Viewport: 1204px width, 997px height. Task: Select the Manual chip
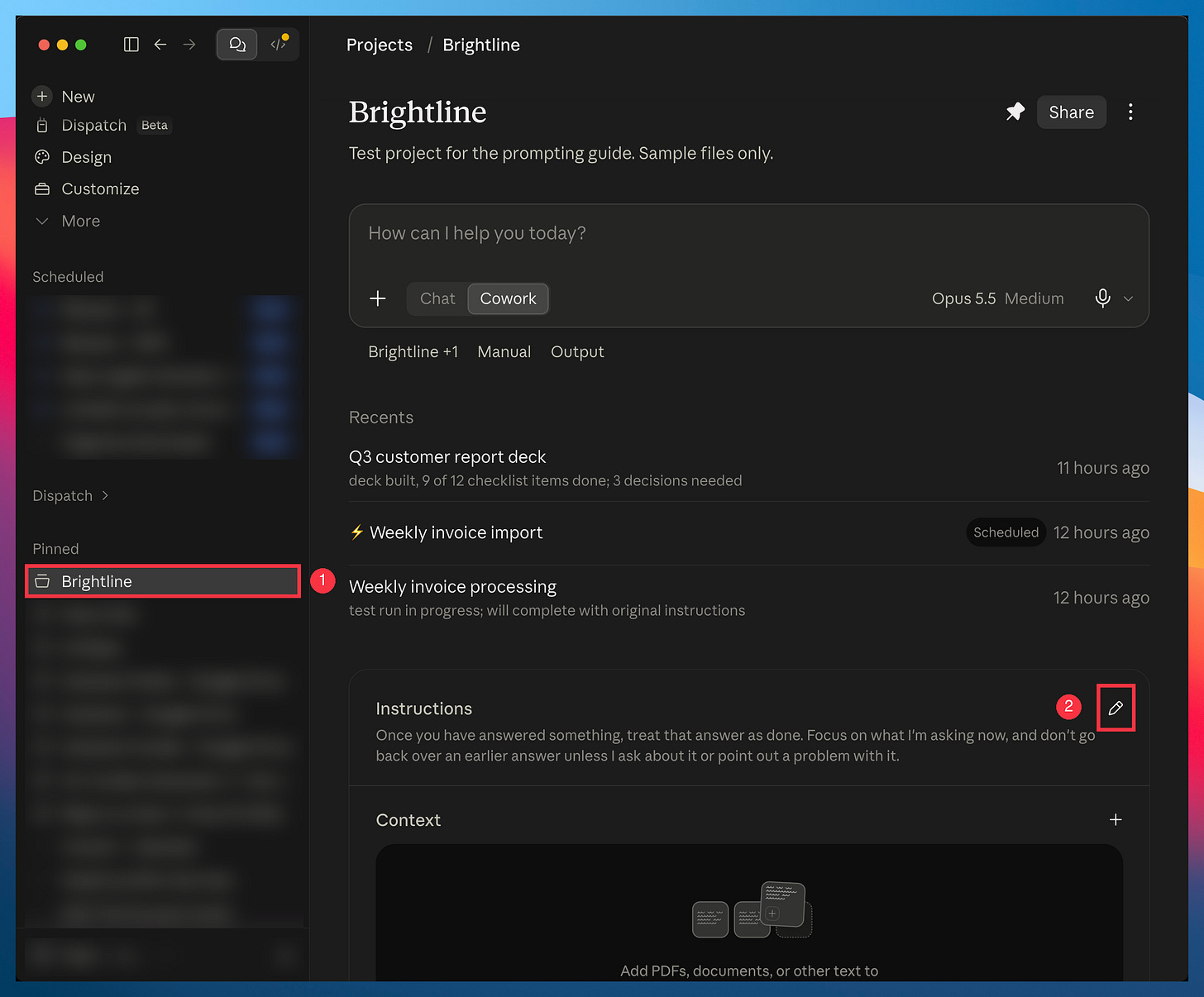pos(504,352)
